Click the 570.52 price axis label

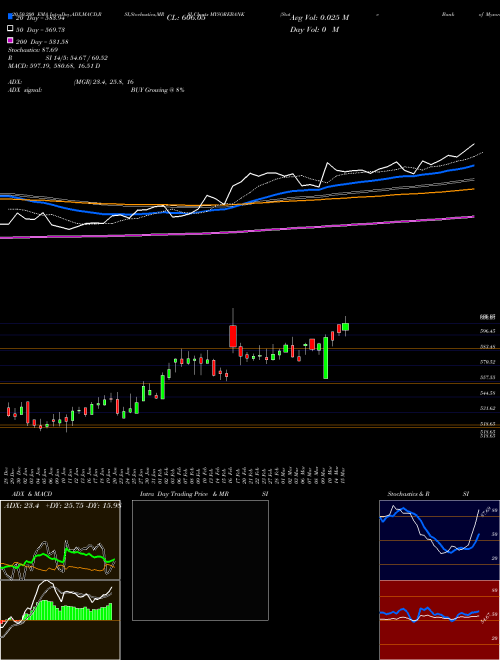coord(487,362)
